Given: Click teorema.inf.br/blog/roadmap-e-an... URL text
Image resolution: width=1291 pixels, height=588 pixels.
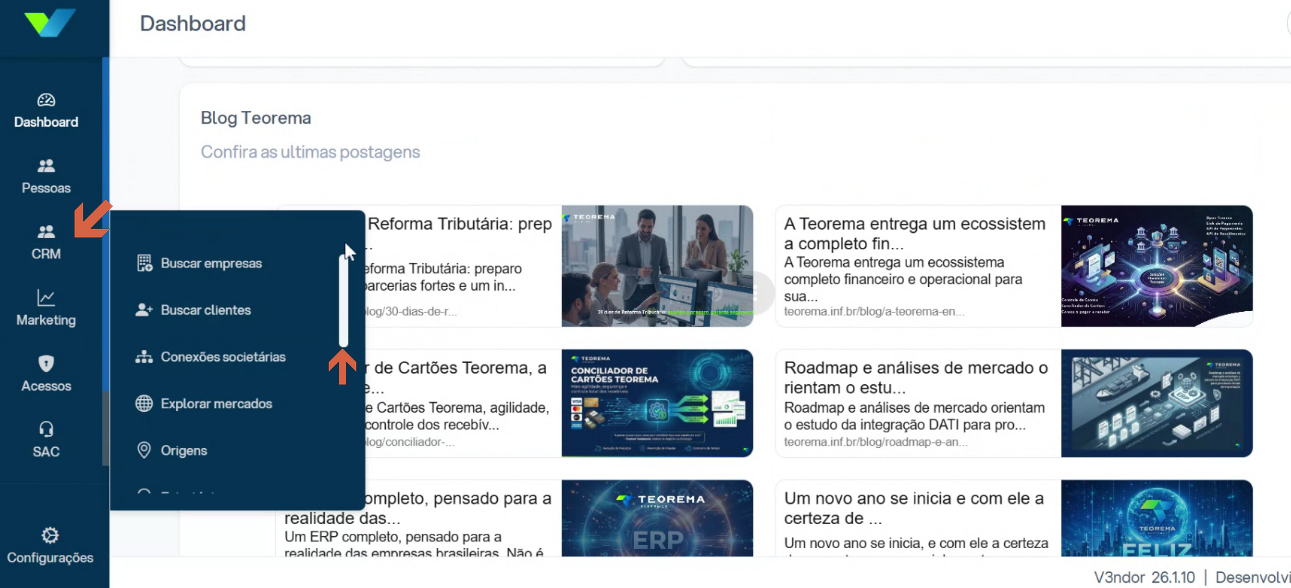Looking at the screenshot, I should (874, 441).
